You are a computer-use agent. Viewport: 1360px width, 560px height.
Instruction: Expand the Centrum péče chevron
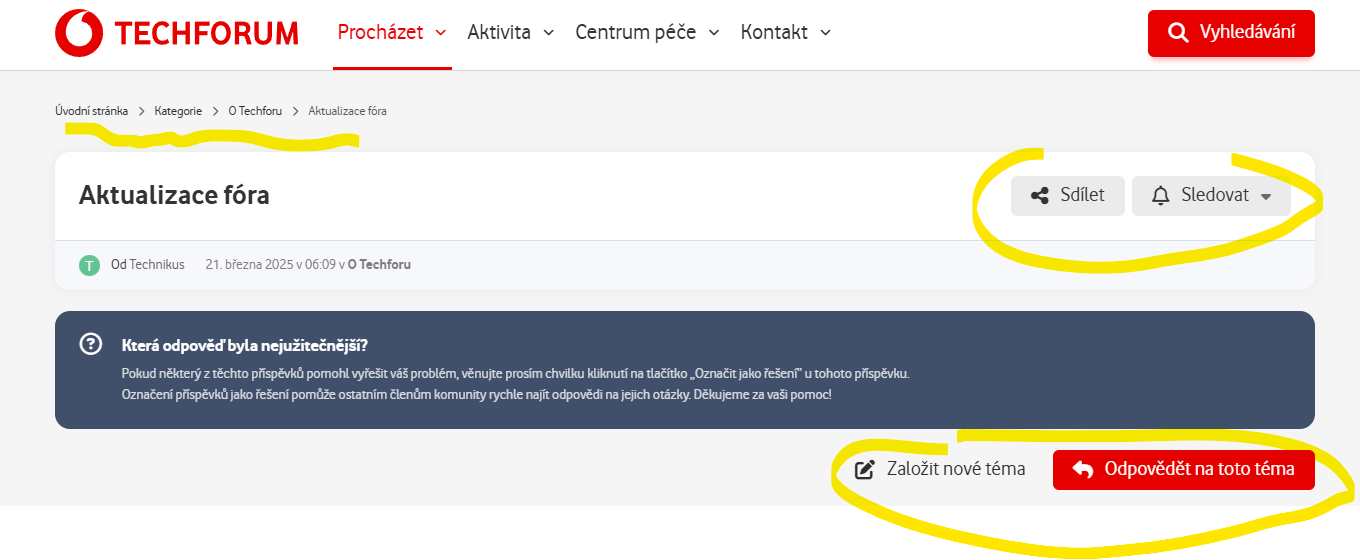(x=714, y=33)
